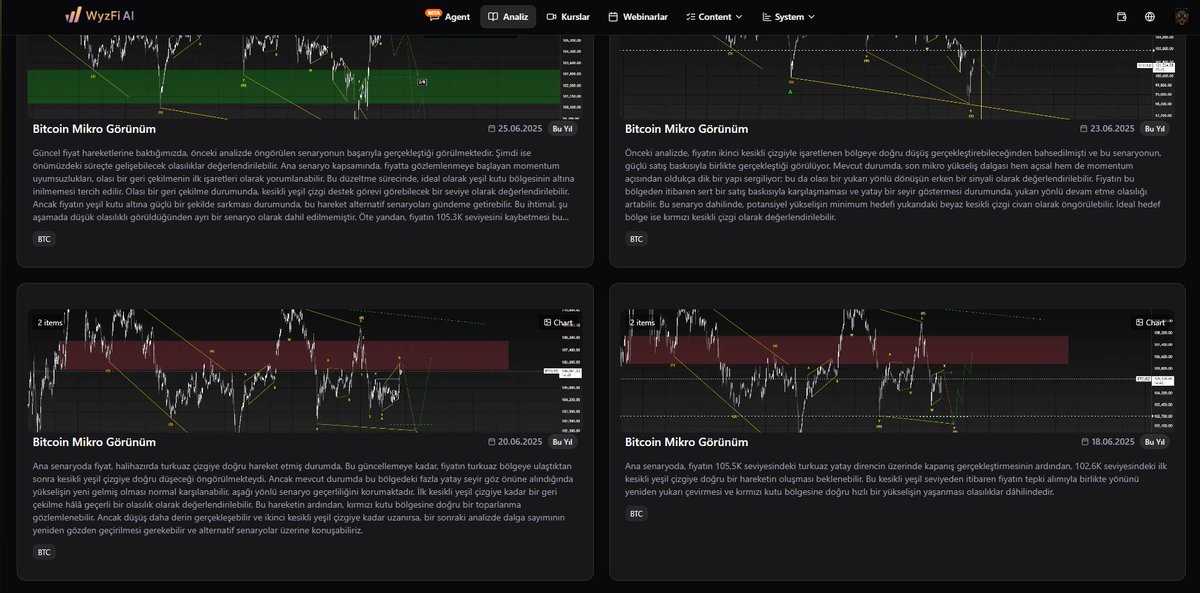Click the date text 20.06.2025
1200x593 pixels.
[521, 442]
